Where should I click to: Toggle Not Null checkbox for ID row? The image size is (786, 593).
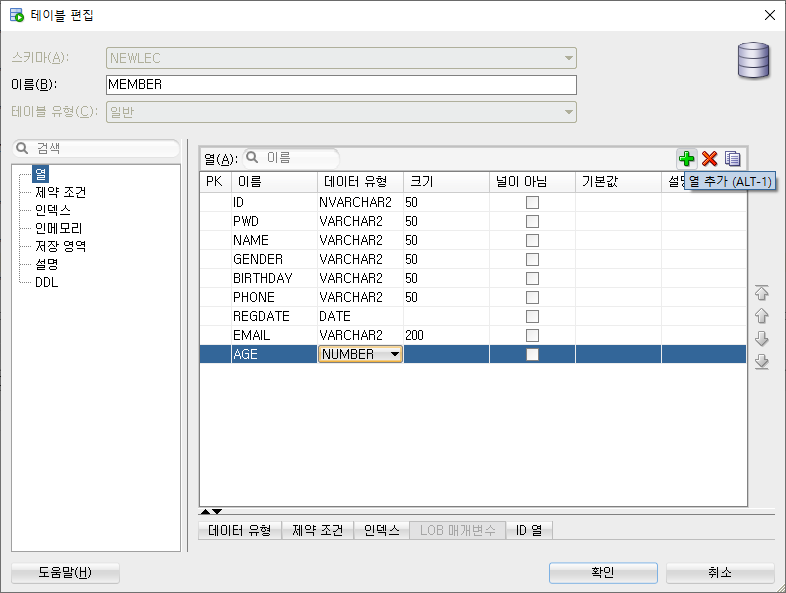[532, 203]
